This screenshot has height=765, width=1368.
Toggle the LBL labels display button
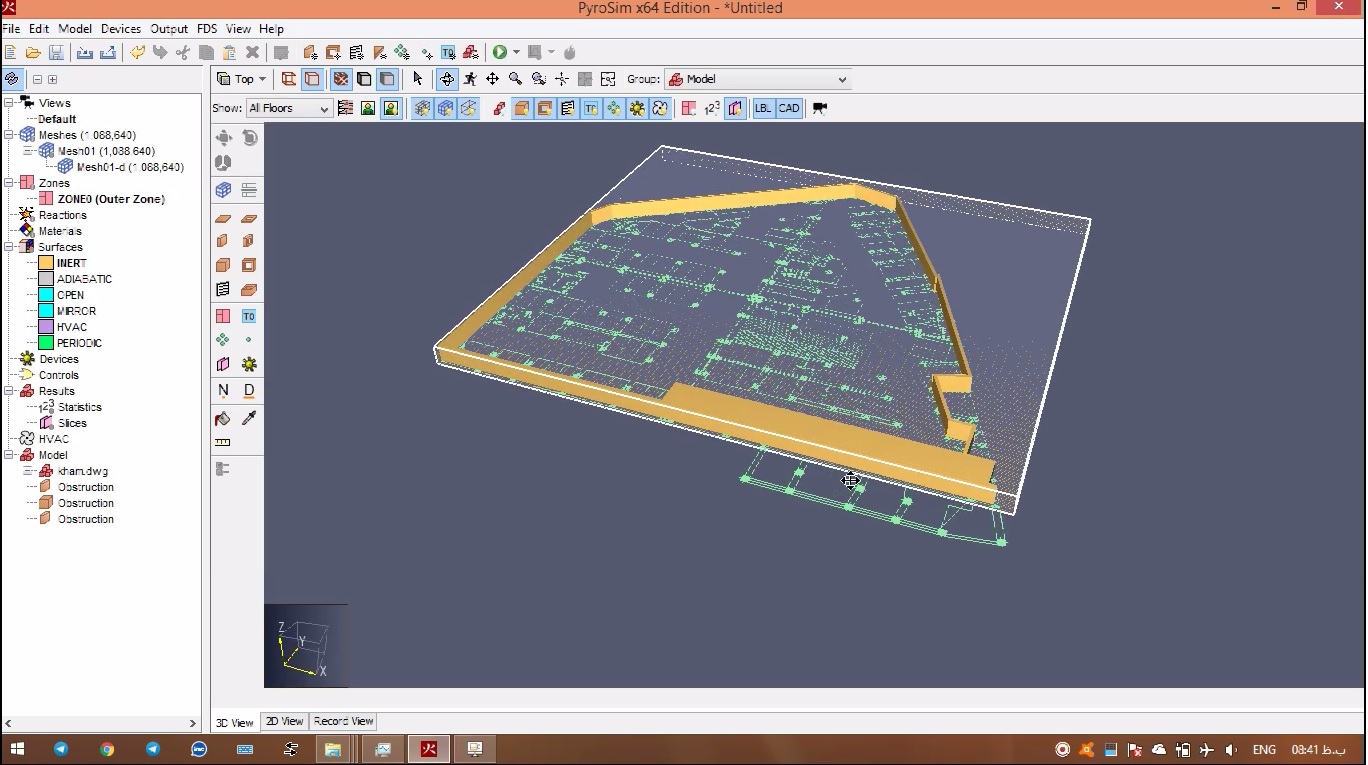pos(763,108)
